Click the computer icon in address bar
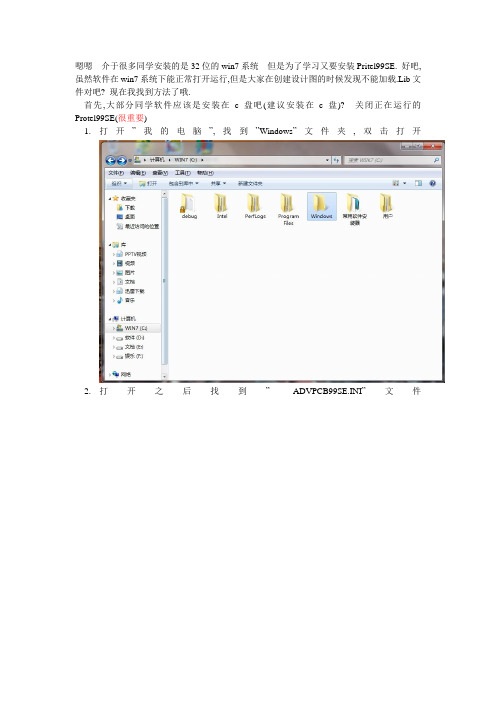496x702 pixels. [138, 160]
